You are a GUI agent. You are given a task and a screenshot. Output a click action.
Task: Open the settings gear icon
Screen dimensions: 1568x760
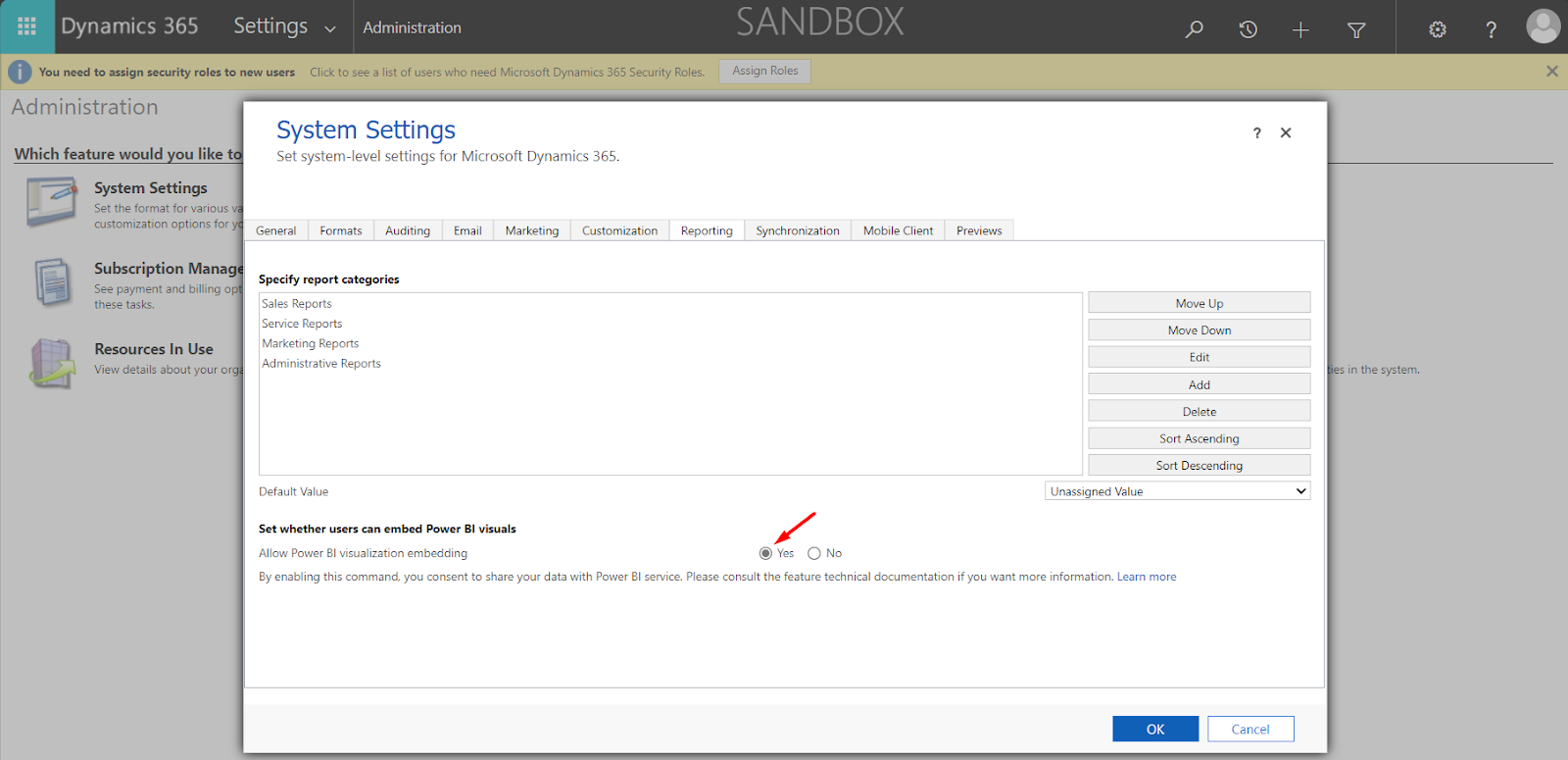point(1438,29)
